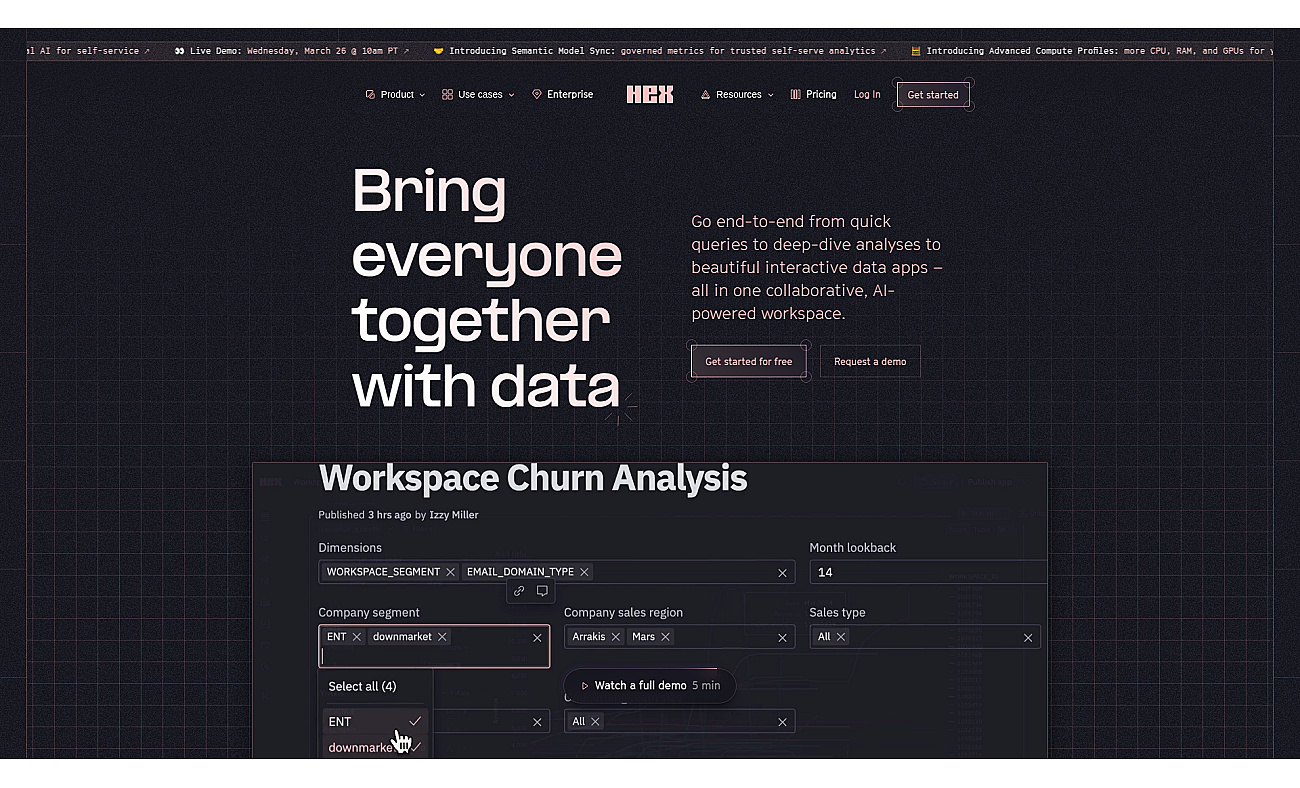Choose Select all (4) in the dropdown
Image resolution: width=1300 pixels, height=788 pixels.
tap(362, 686)
